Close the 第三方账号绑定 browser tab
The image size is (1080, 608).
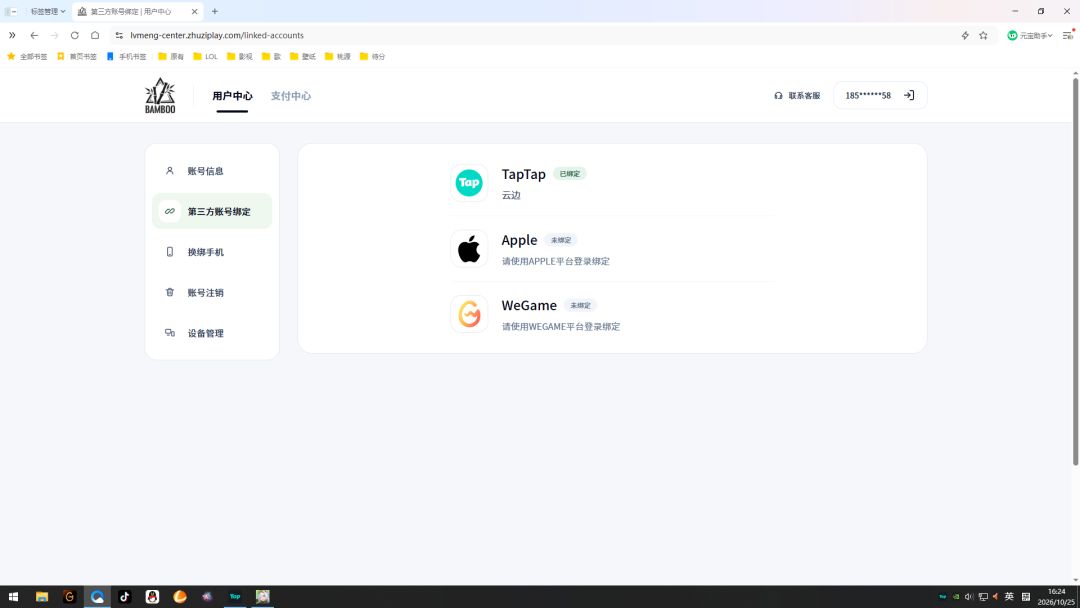point(194,11)
